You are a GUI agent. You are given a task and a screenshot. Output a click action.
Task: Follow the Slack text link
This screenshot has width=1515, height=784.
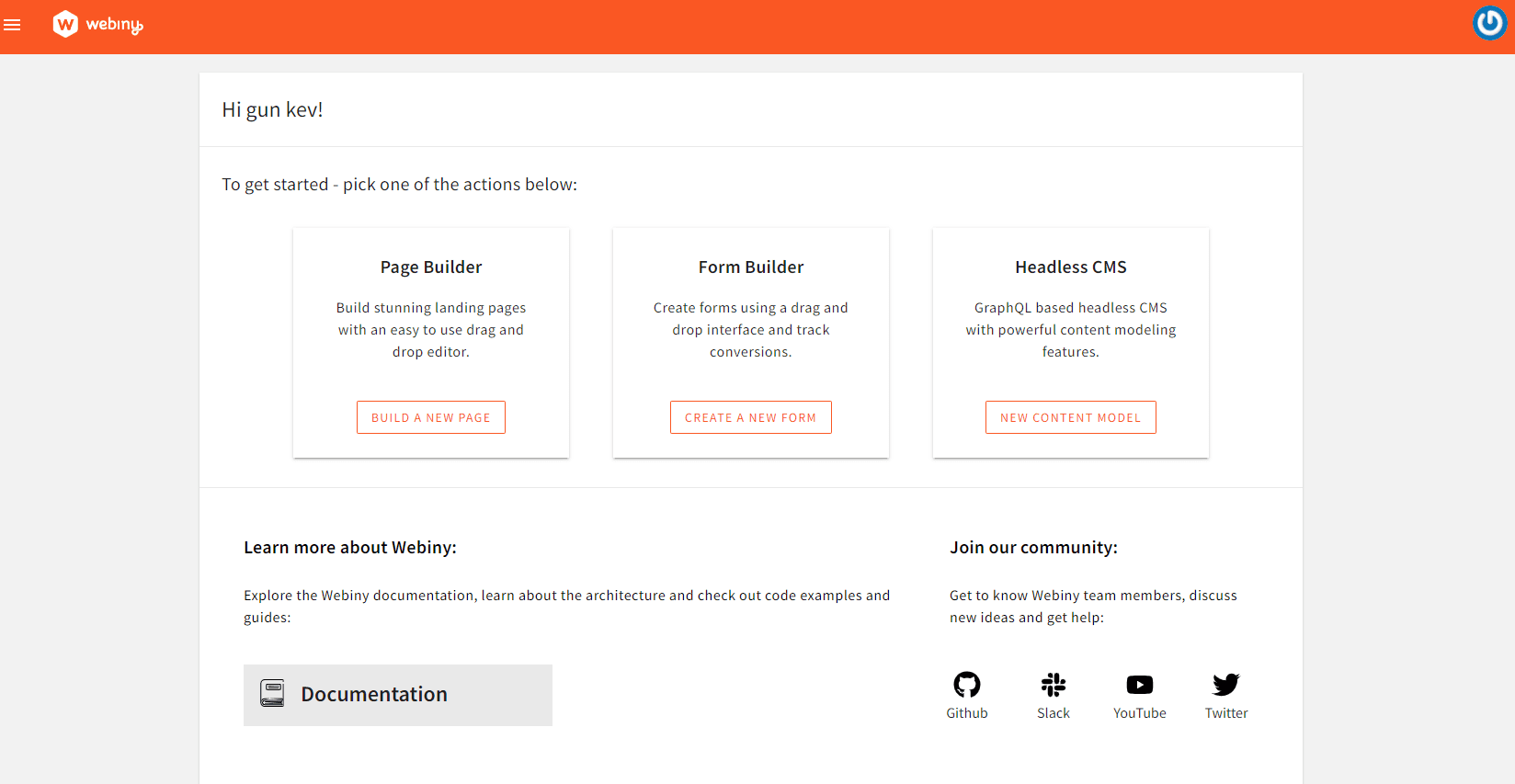tap(1054, 713)
